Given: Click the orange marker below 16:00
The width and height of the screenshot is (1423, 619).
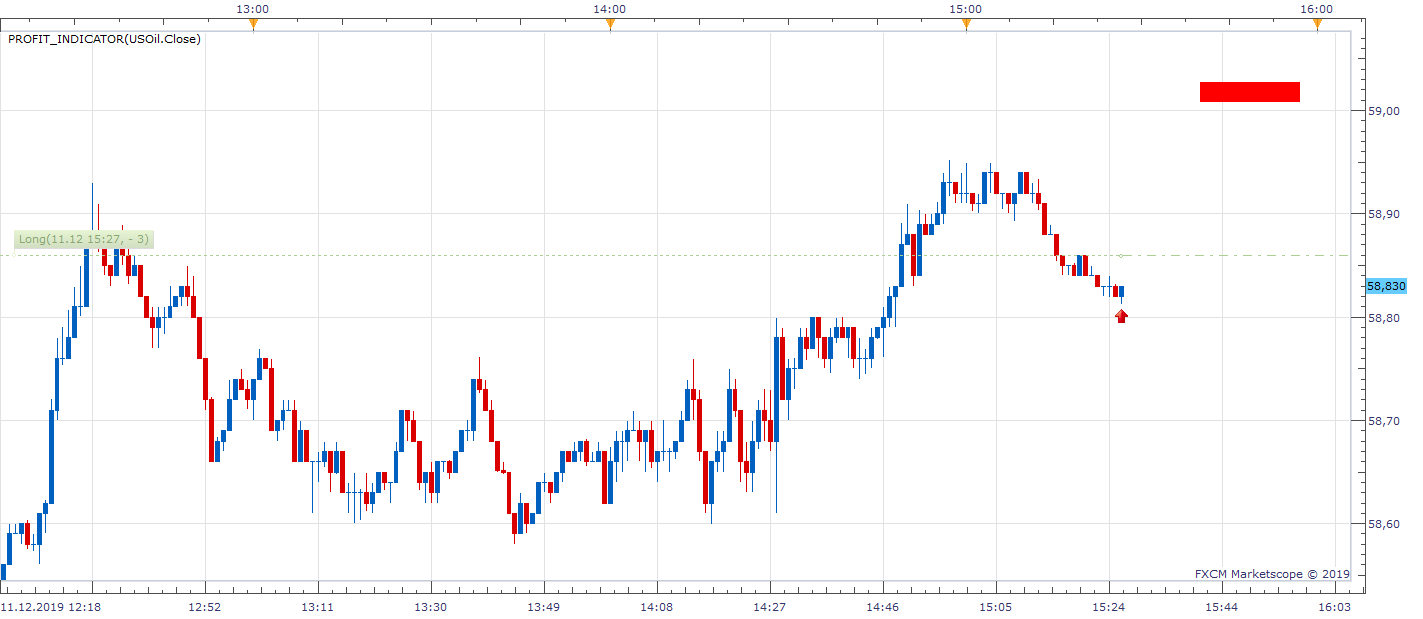Looking at the screenshot, I should click(x=1317, y=24).
